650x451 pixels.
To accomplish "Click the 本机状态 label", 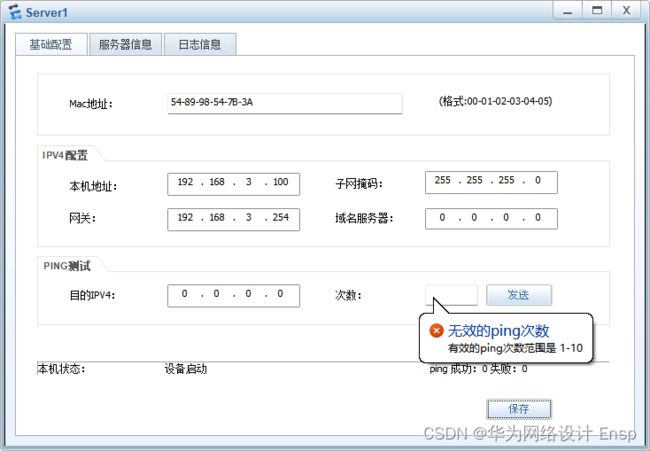I will pos(61,369).
